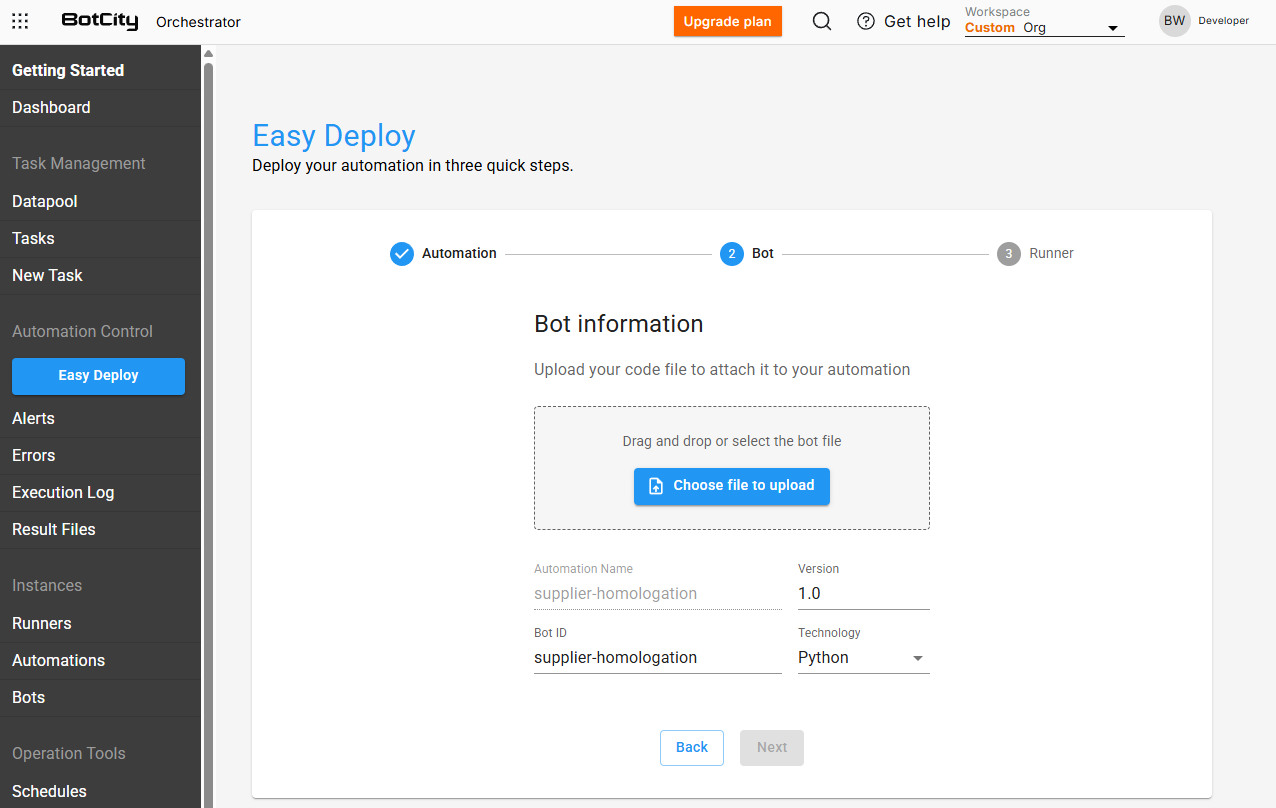Image resolution: width=1276 pixels, height=808 pixels.
Task: Click the Runner step label
Action: (x=1052, y=254)
